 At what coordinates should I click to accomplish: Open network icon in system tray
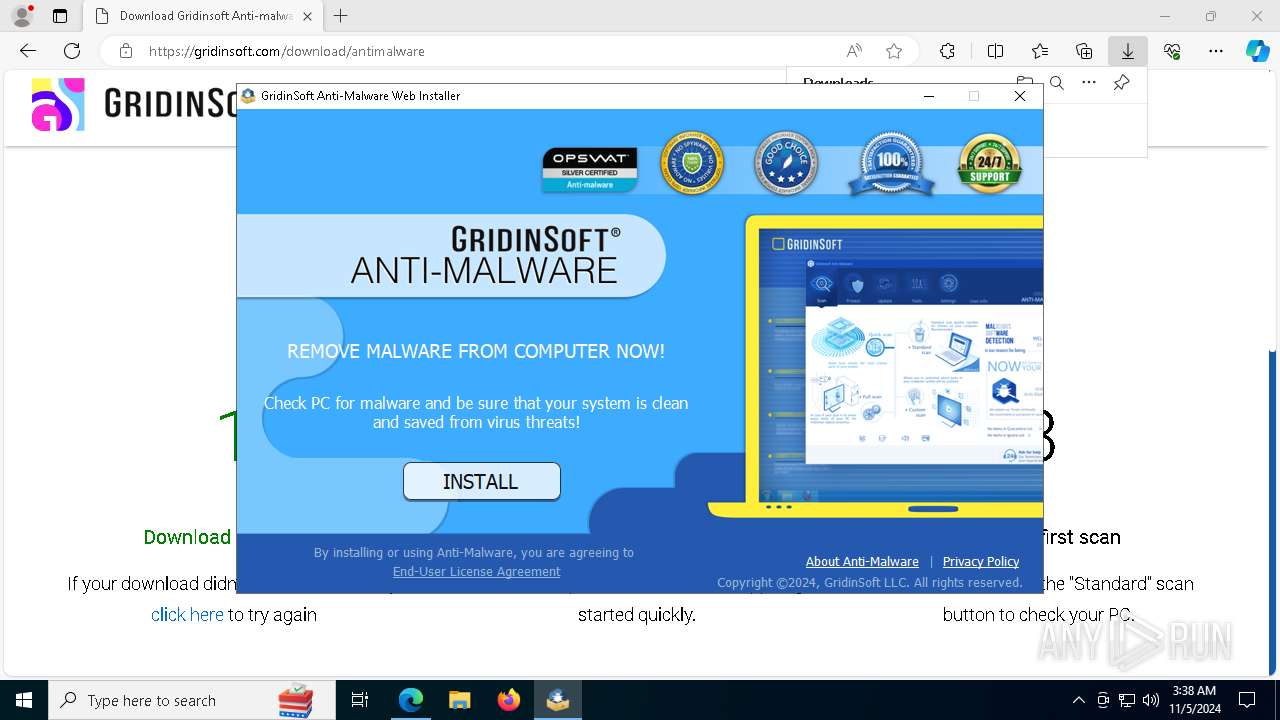1127,700
